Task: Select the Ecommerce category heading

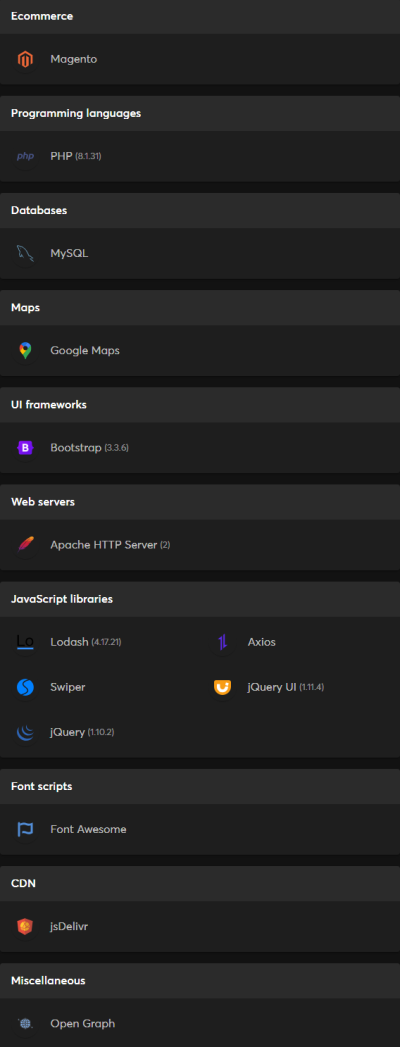Action: (x=42, y=16)
